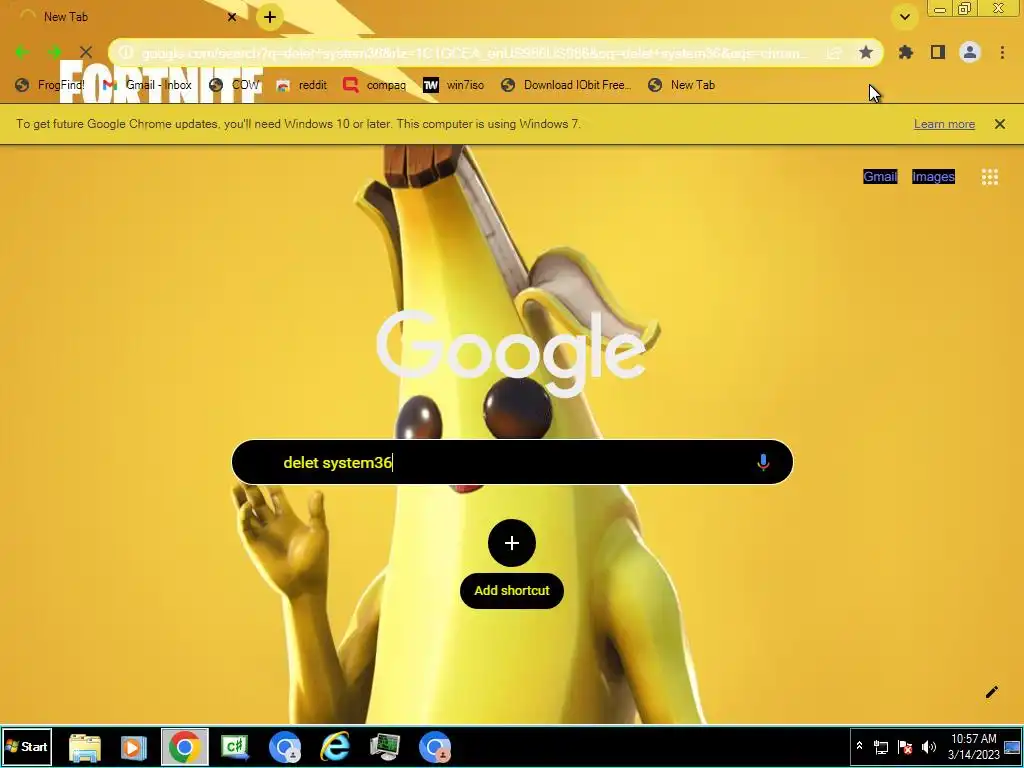
Task: Open the New Tab bookmark
Action: click(682, 85)
